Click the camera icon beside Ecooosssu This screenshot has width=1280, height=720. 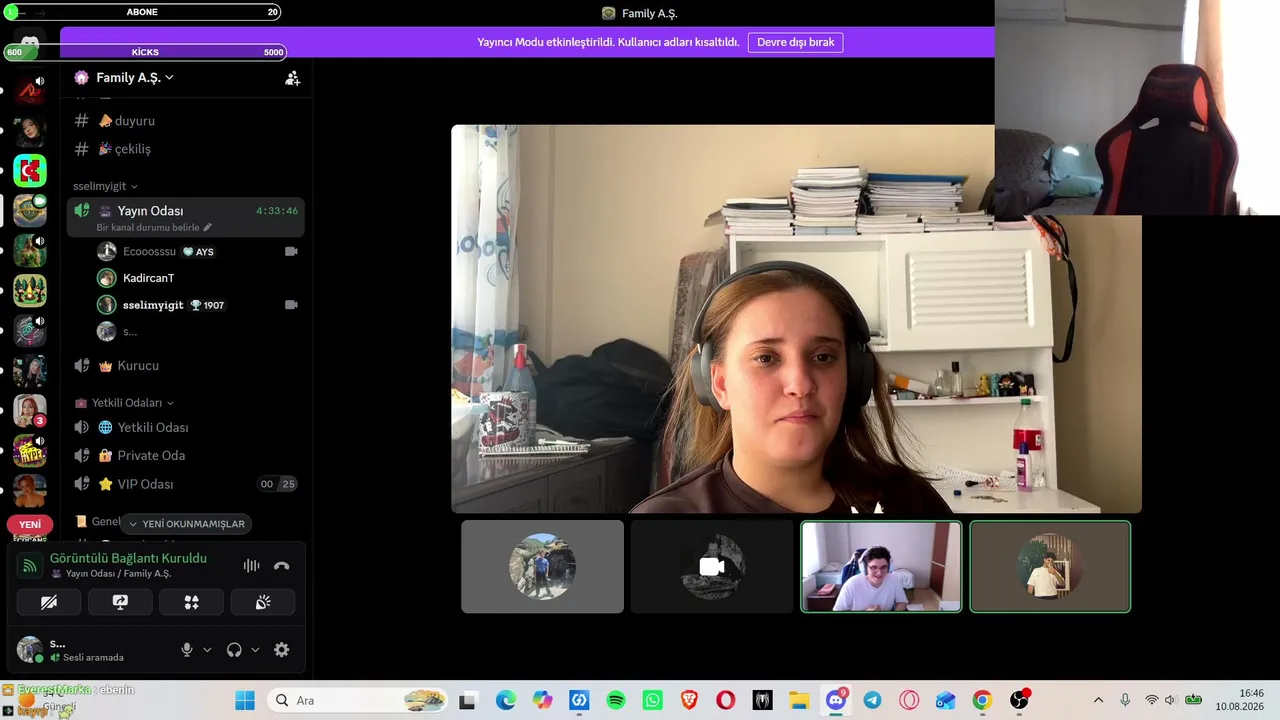tap(291, 252)
